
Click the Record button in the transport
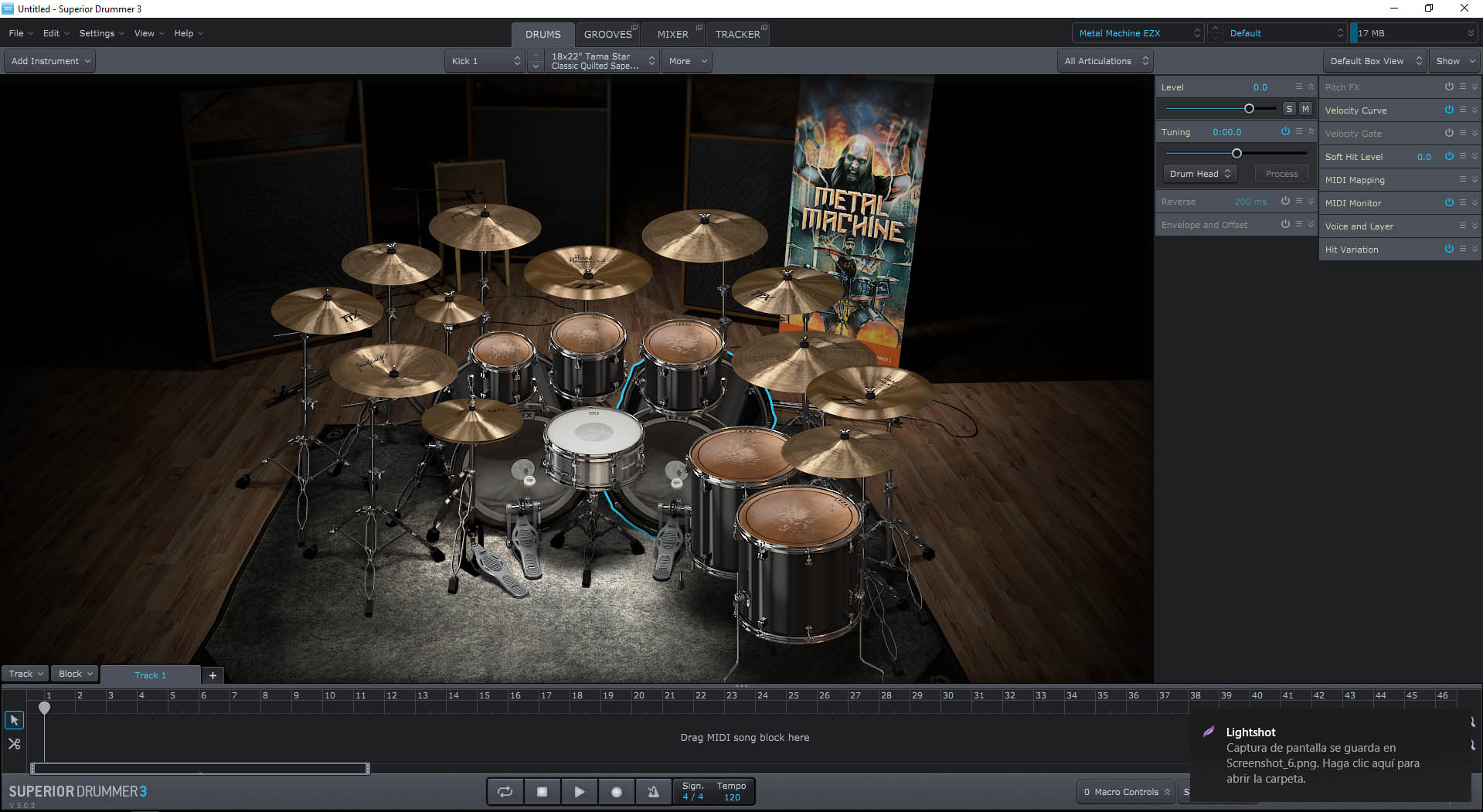[616, 792]
